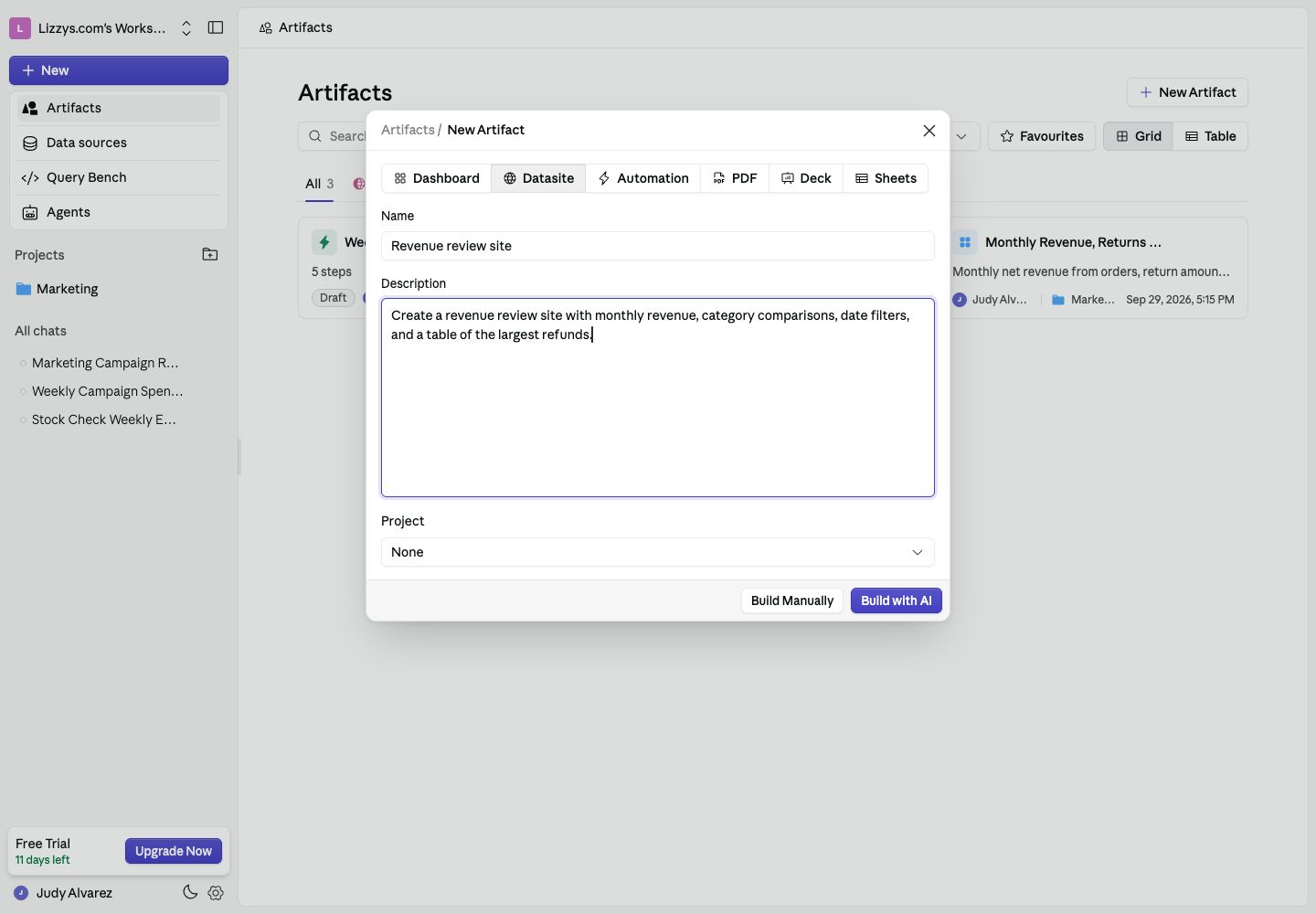Click the Description text area

click(658, 398)
